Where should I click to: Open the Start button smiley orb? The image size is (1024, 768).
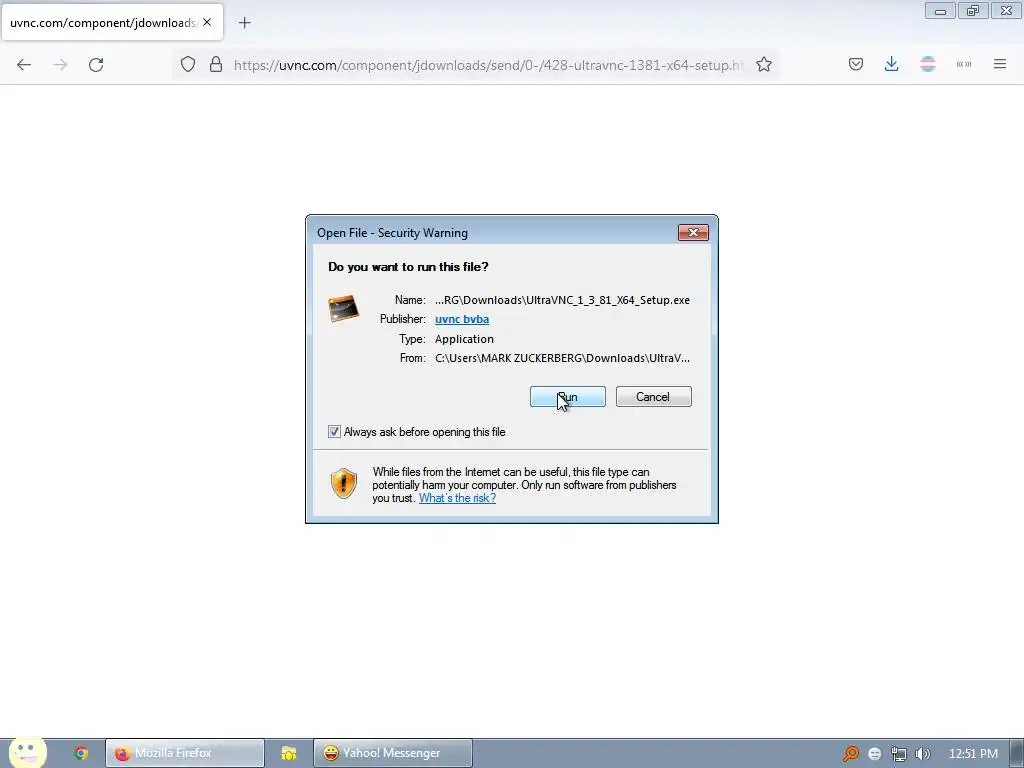pos(27,753)
